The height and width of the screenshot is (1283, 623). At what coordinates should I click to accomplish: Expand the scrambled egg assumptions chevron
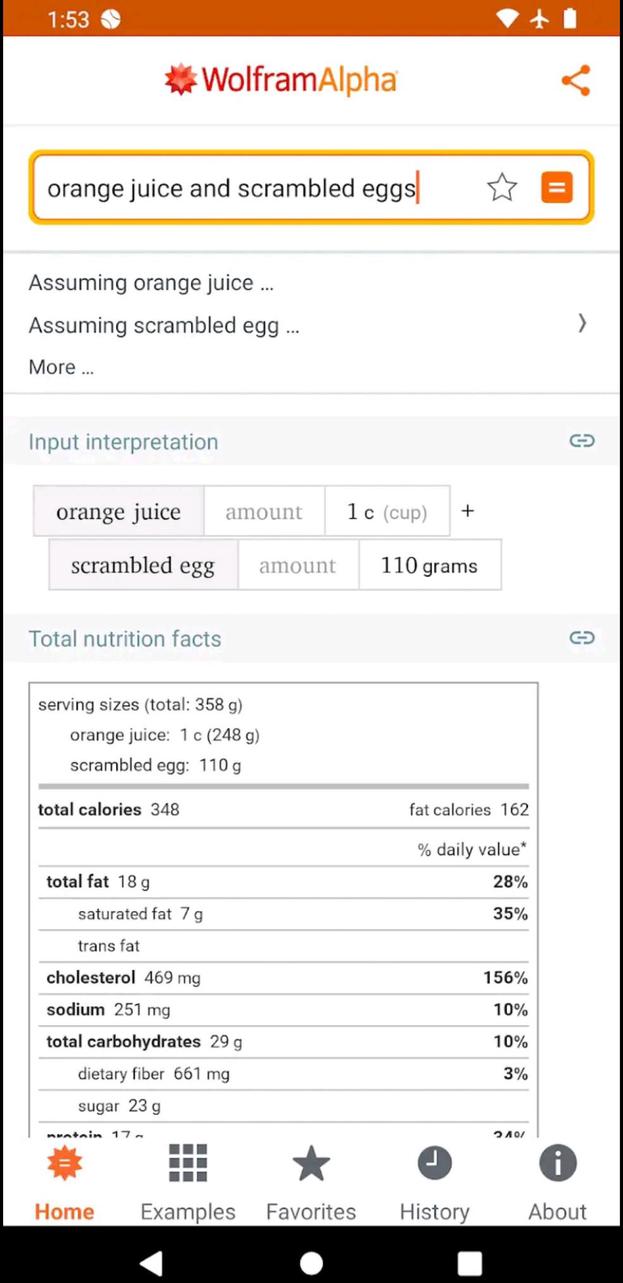582,324
